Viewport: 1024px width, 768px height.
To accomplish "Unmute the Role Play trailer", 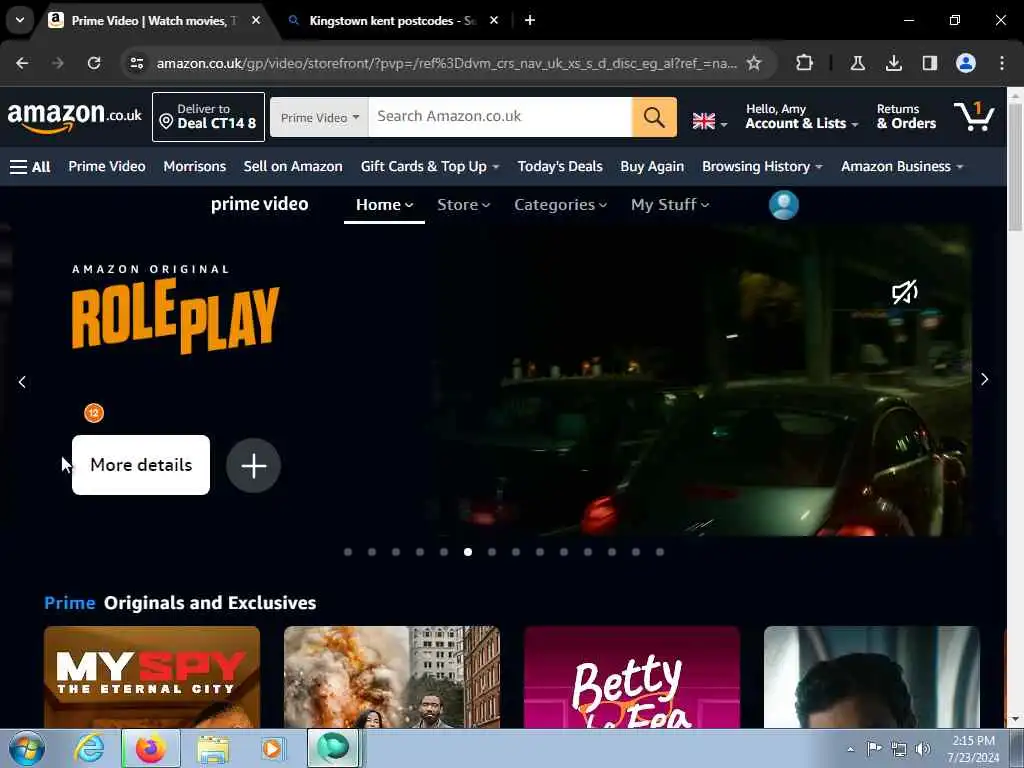I will 904,292.
